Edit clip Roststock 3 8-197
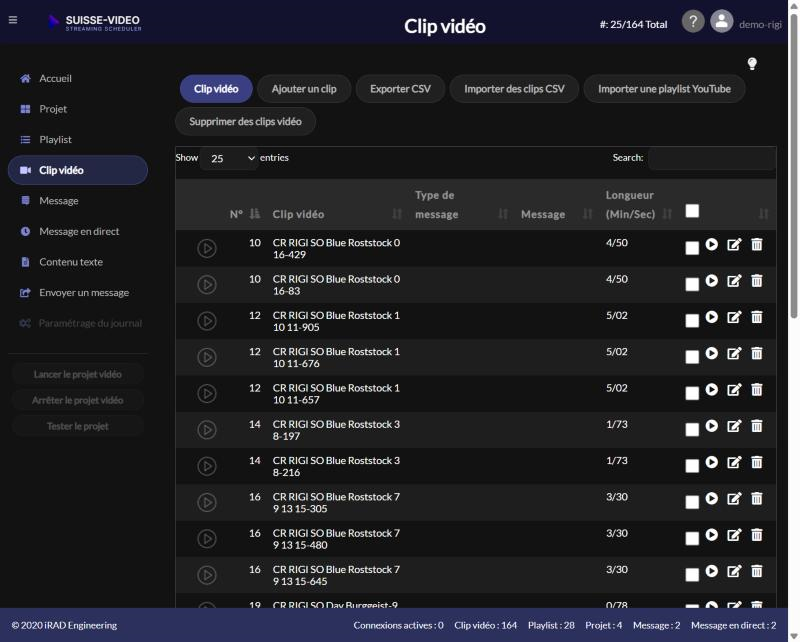The width and height of the screenshot is (800, 642). click(x=734, y=426)
